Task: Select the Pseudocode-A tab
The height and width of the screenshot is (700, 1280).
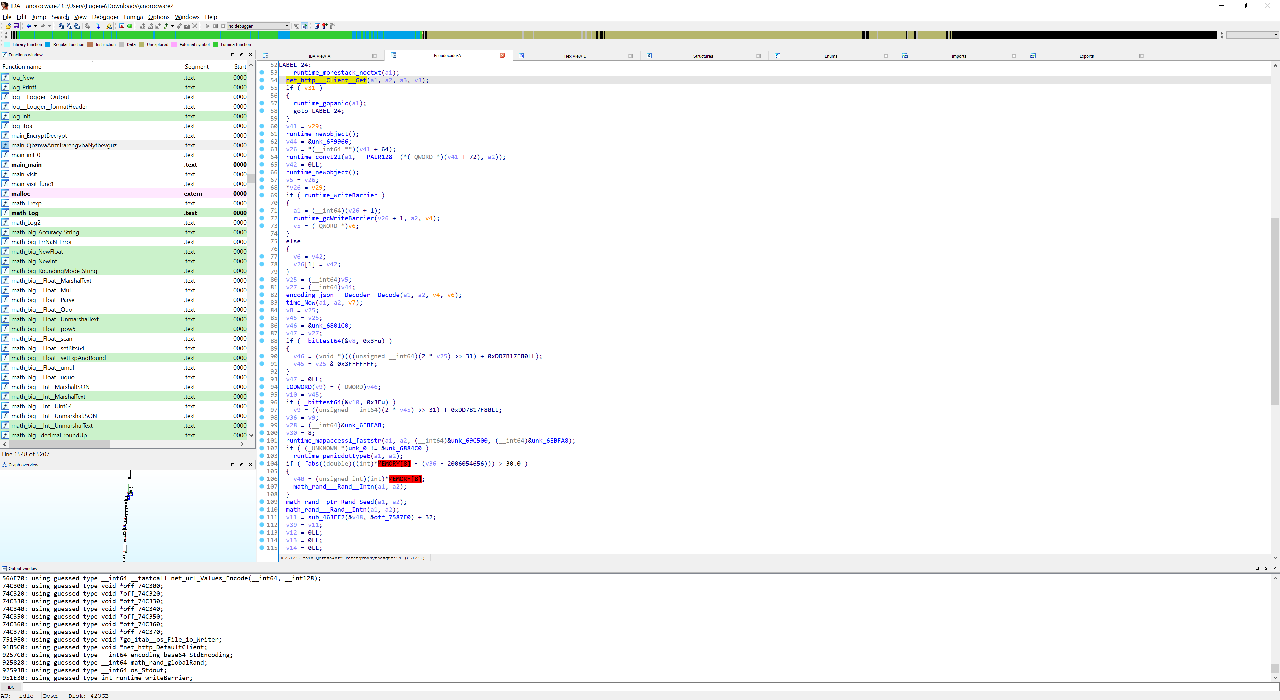Action: tap(450, 55)
